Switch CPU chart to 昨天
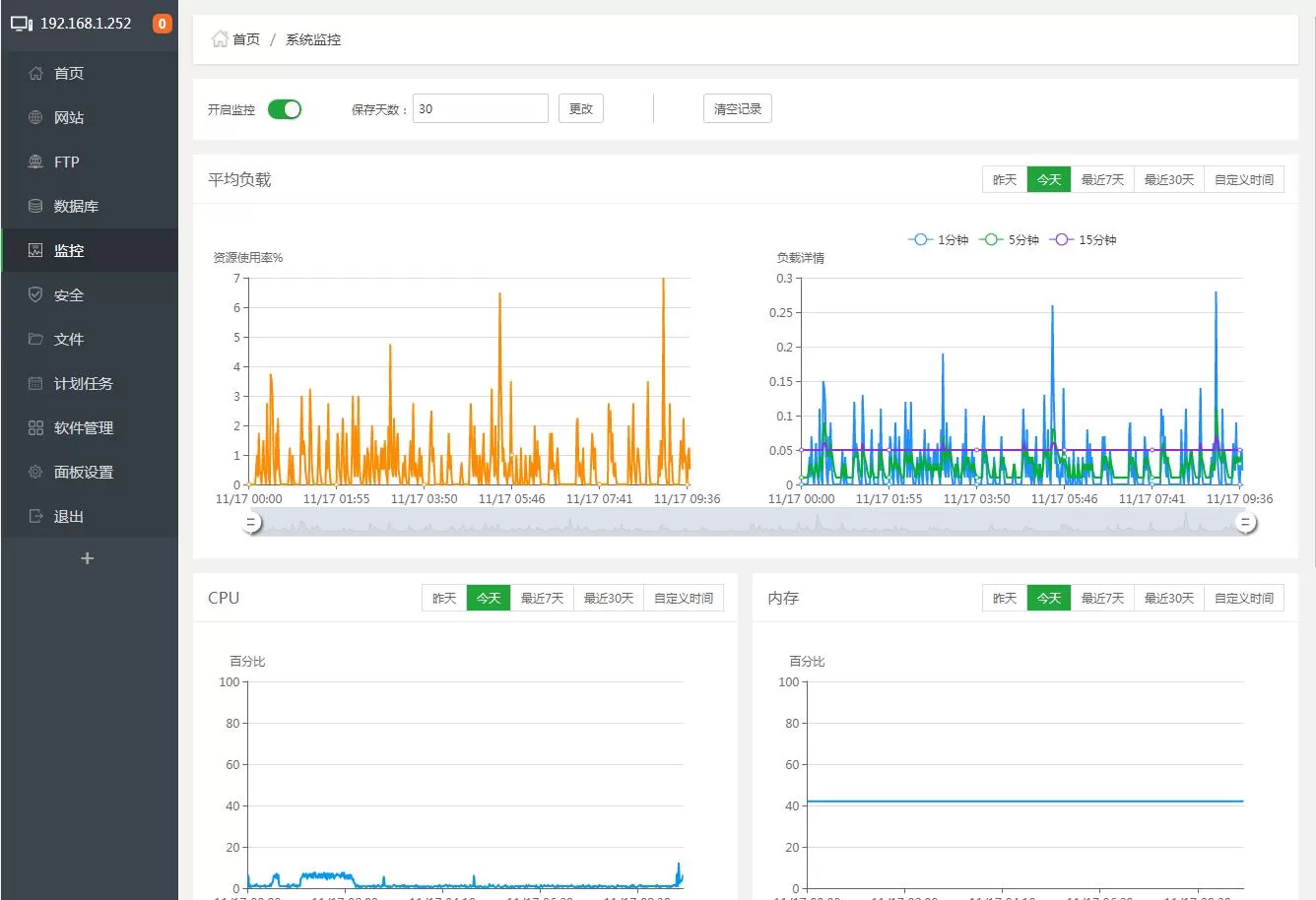 pyautogui.click(x=444, y=599)
